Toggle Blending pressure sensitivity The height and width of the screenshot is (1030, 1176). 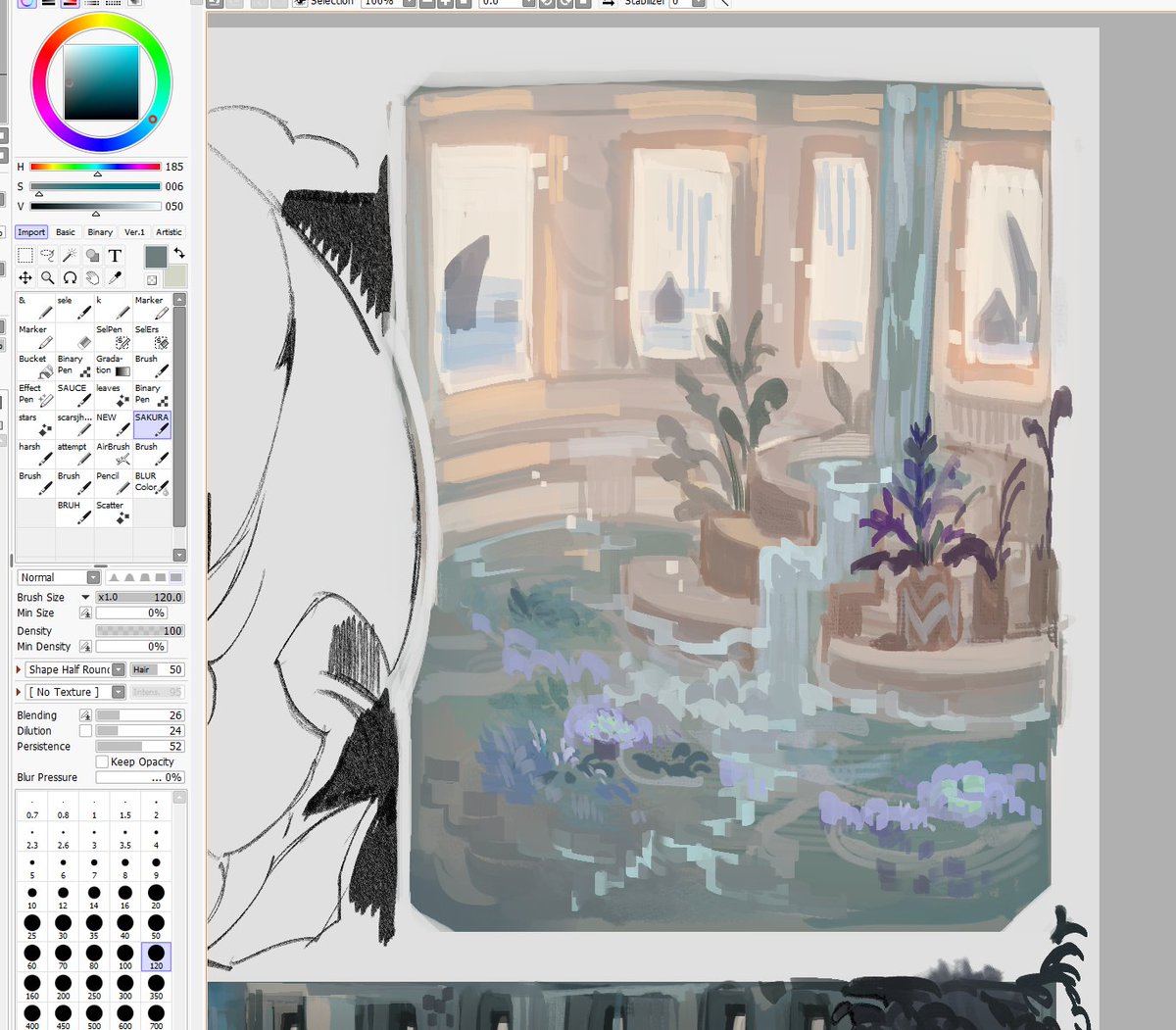point(85,715)
